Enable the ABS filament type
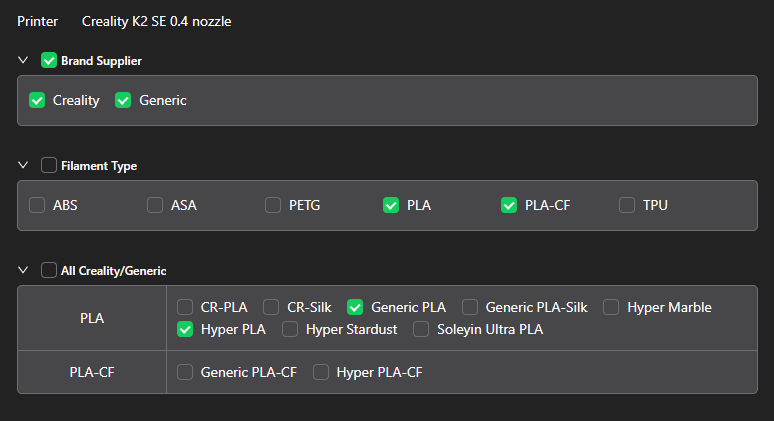The height and width of the screenshot is (421, 774). (x=37, y=205)
